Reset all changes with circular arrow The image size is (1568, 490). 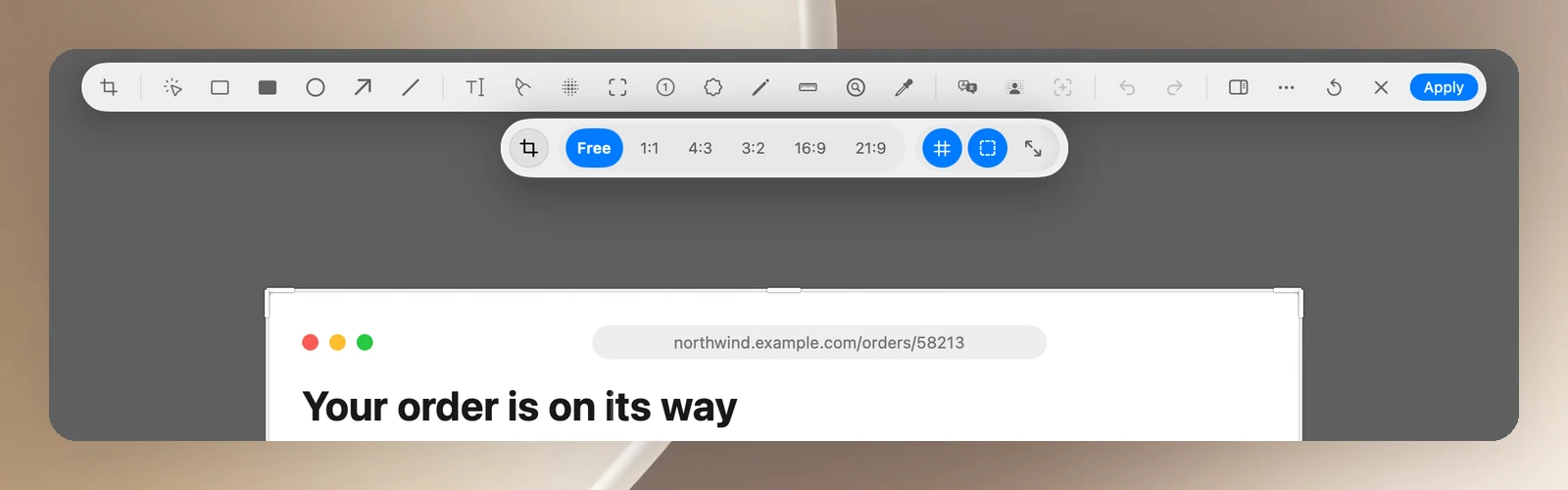point(1334,87)
